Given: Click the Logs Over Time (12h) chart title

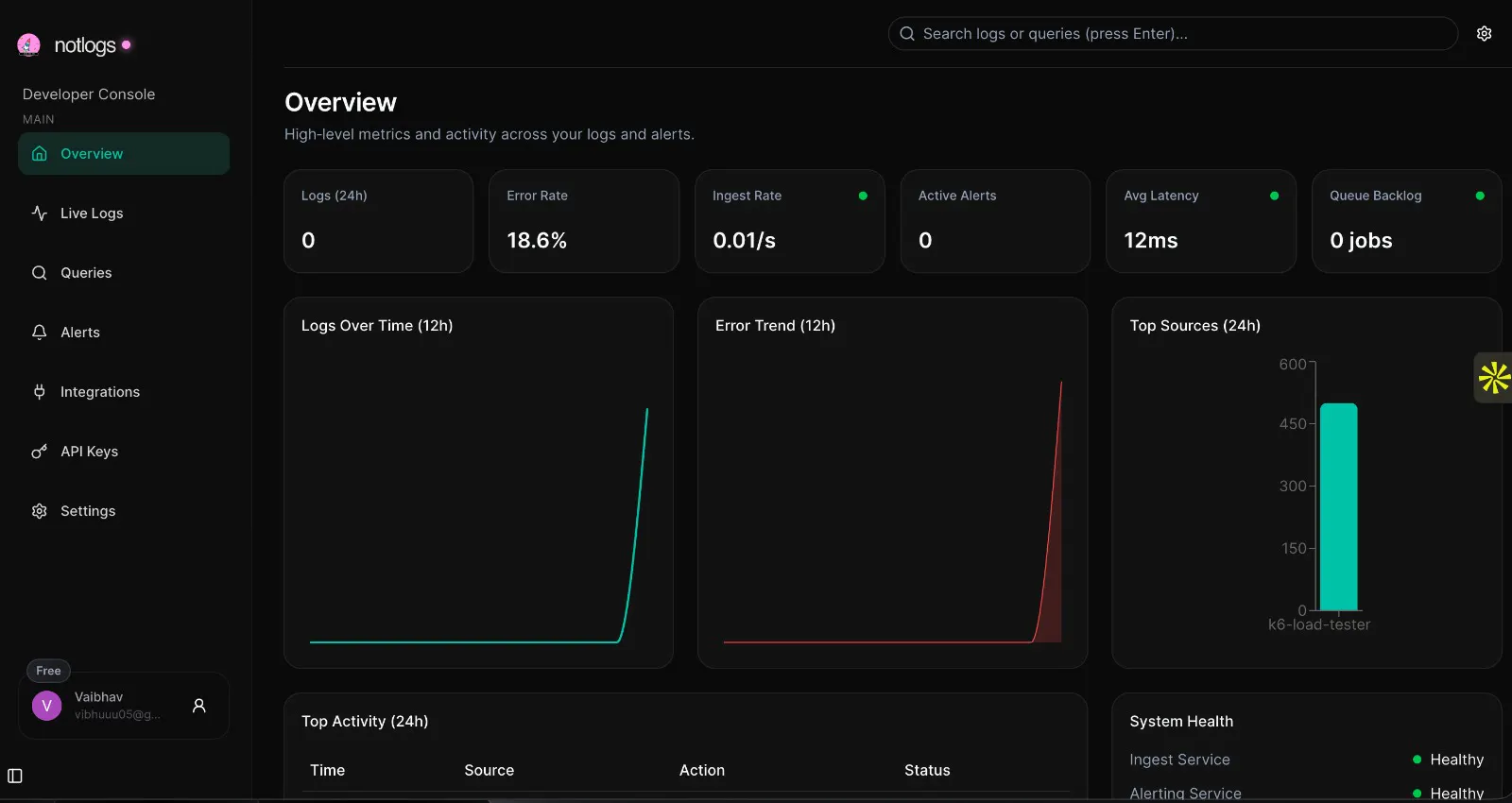Looking at the screenshot, I should pos(377,325).
